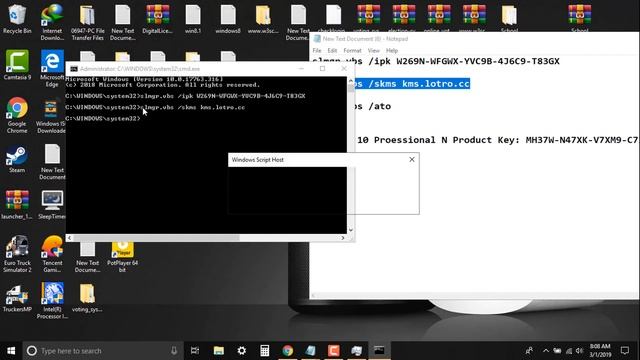
Task: Click the taskbar search box
Action: point(103,351)
